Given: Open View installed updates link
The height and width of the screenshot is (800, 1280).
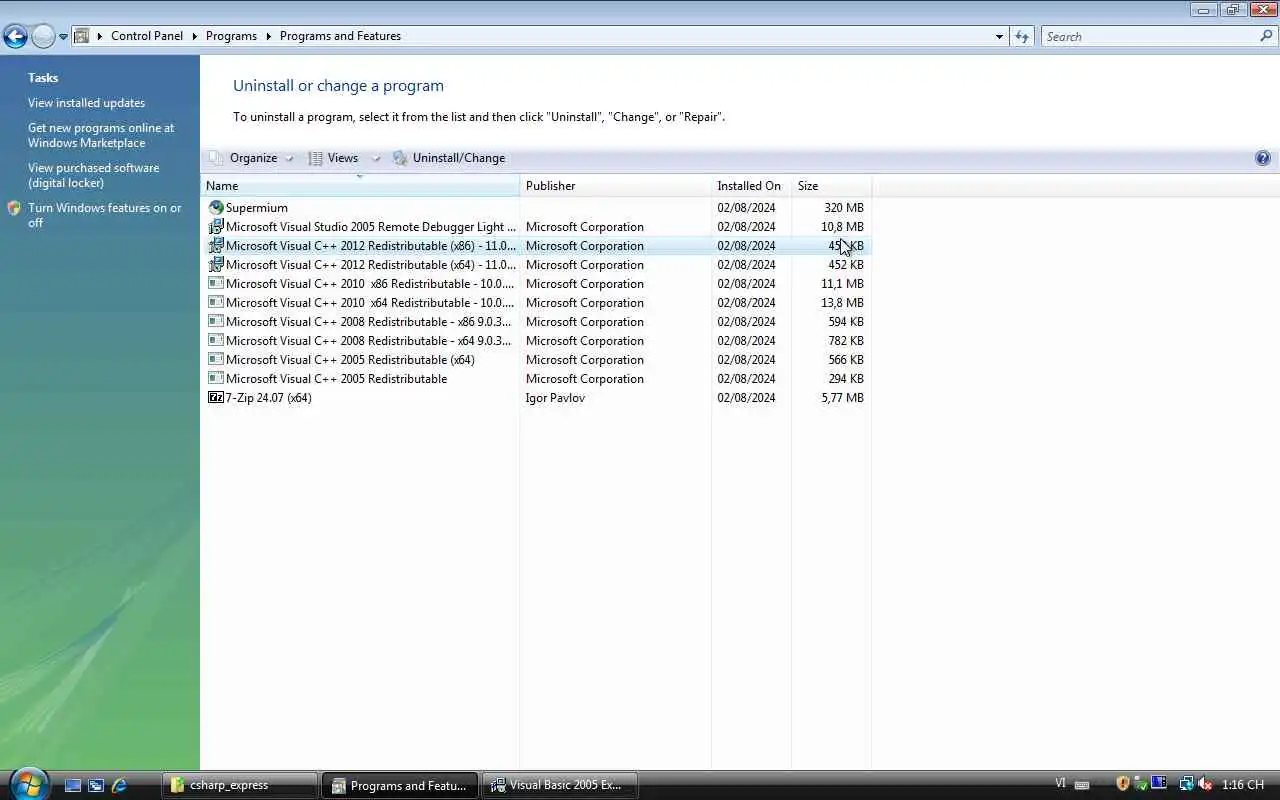Looking at the screenshot, I should [x=86, y=103].
